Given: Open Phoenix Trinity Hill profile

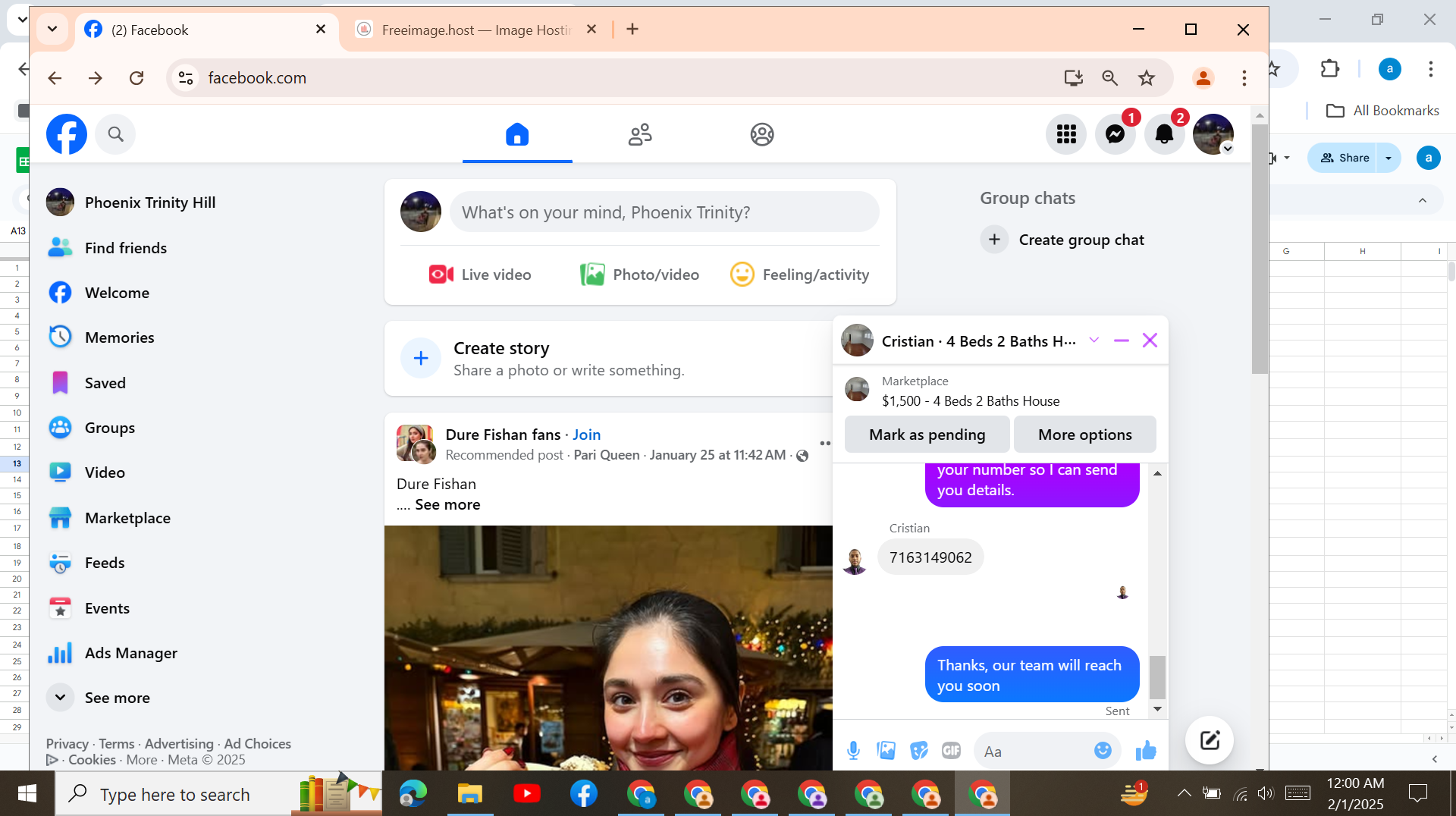Looking at the screenshot, I should point(150,202).
